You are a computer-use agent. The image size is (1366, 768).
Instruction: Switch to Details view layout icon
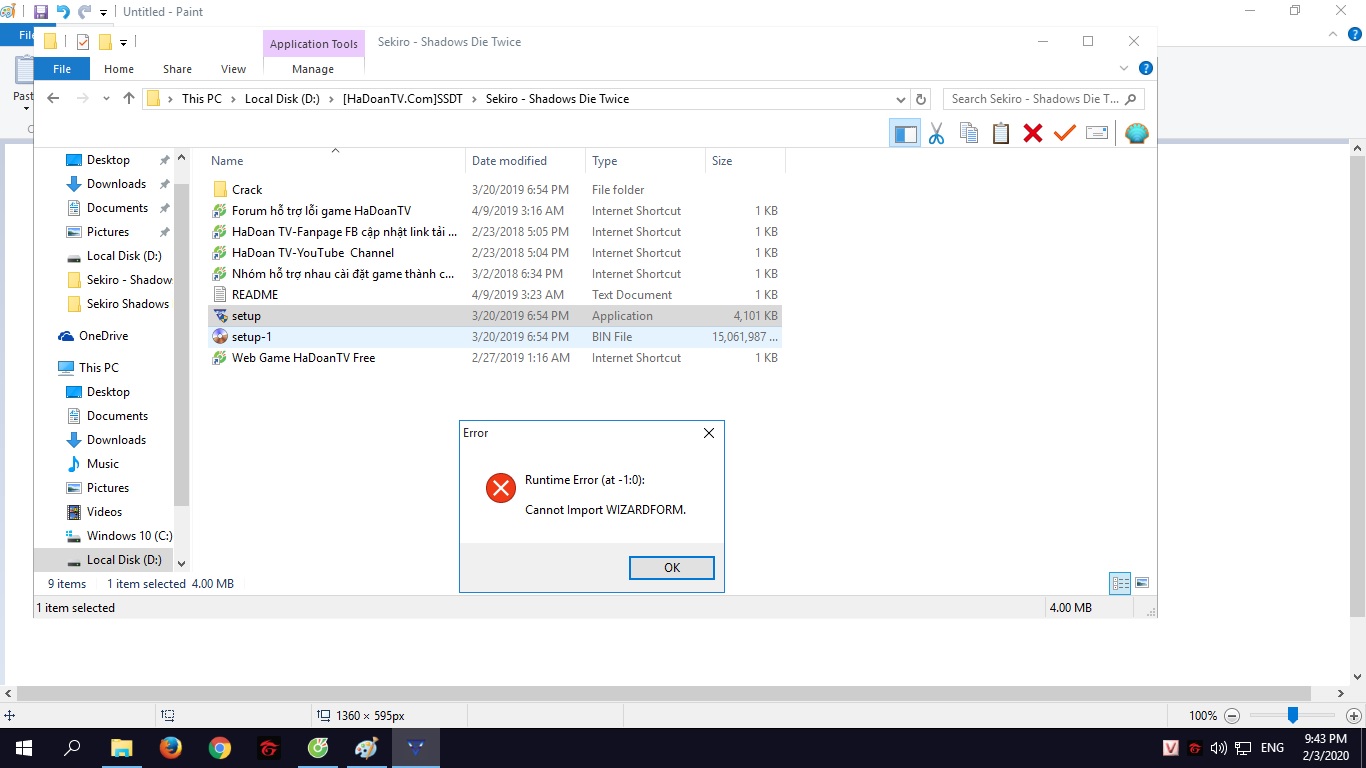(x=1120, y=583)
